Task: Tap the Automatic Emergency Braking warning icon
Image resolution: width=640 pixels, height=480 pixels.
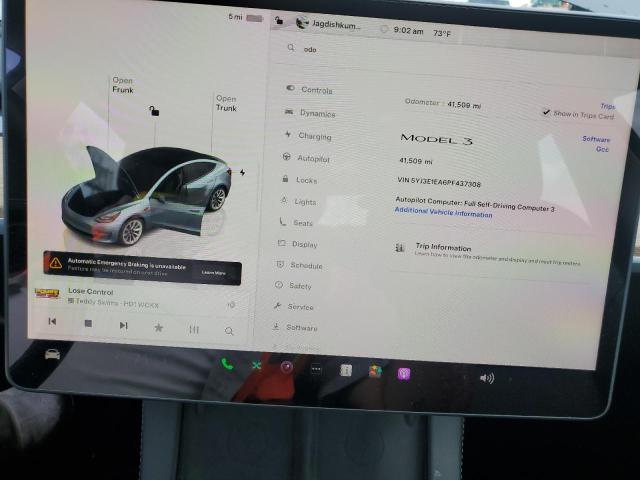Action: click(56, 263)
